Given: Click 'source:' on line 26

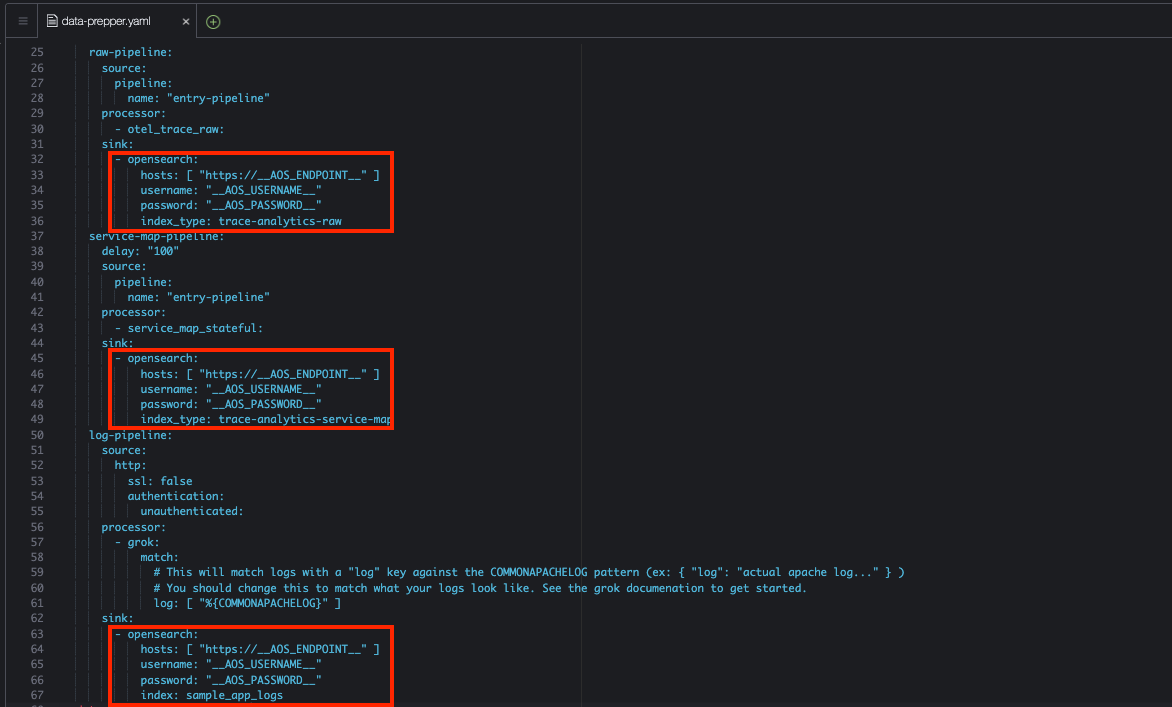Looking at the screenshot, I should [124, 68].
